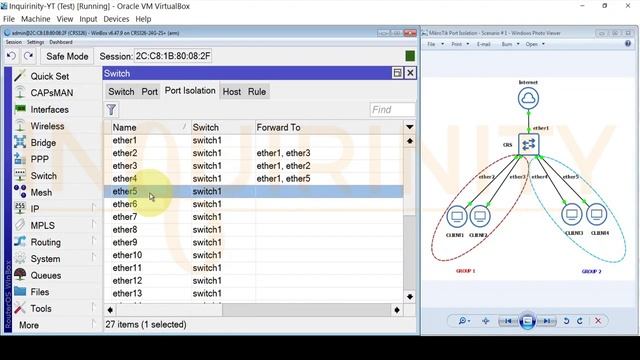
Task: Open Photo Viewer zoom magnifier
Action: point(464,321)
